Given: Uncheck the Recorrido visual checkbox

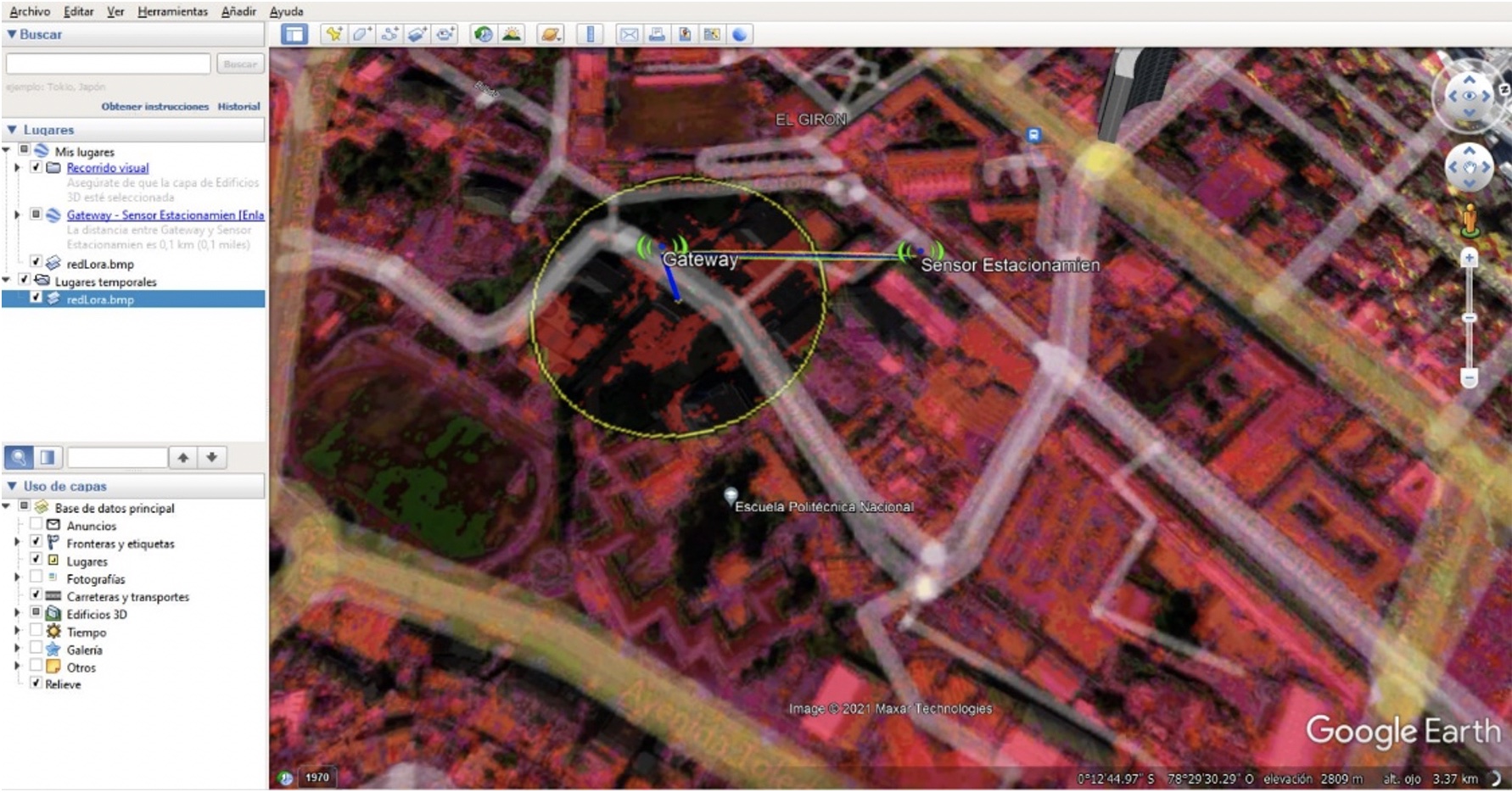Looking at the screenshot, I should (x=36, y=167).
